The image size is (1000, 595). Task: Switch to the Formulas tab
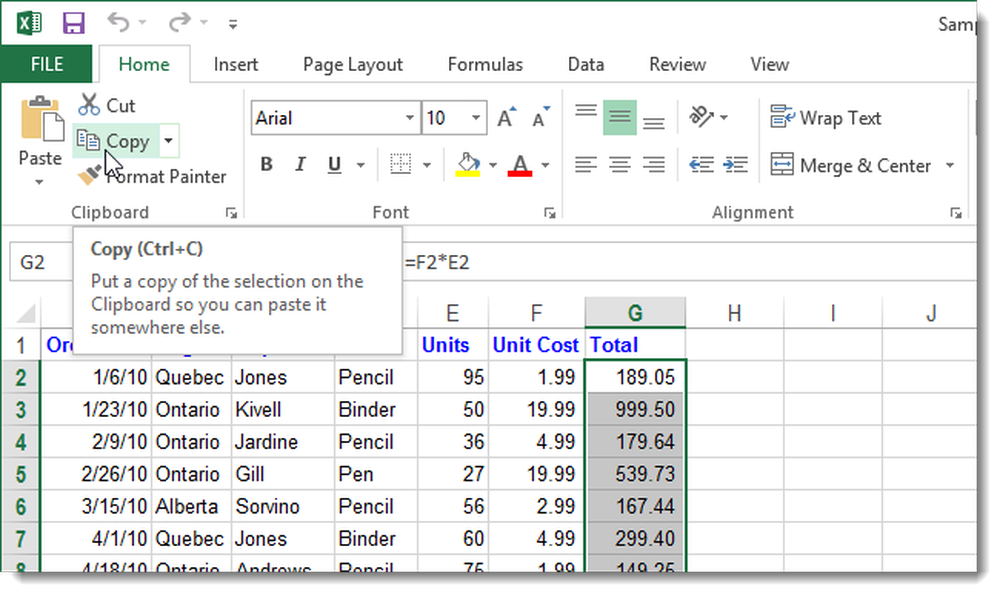click(x=485, y=64)
